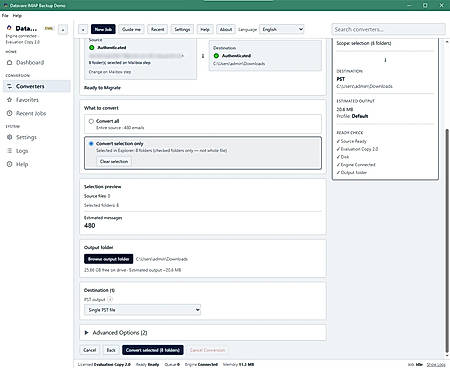The image size is (450, 368).
Task: Click the Estimated messages value 480
Action: (90, 226)
